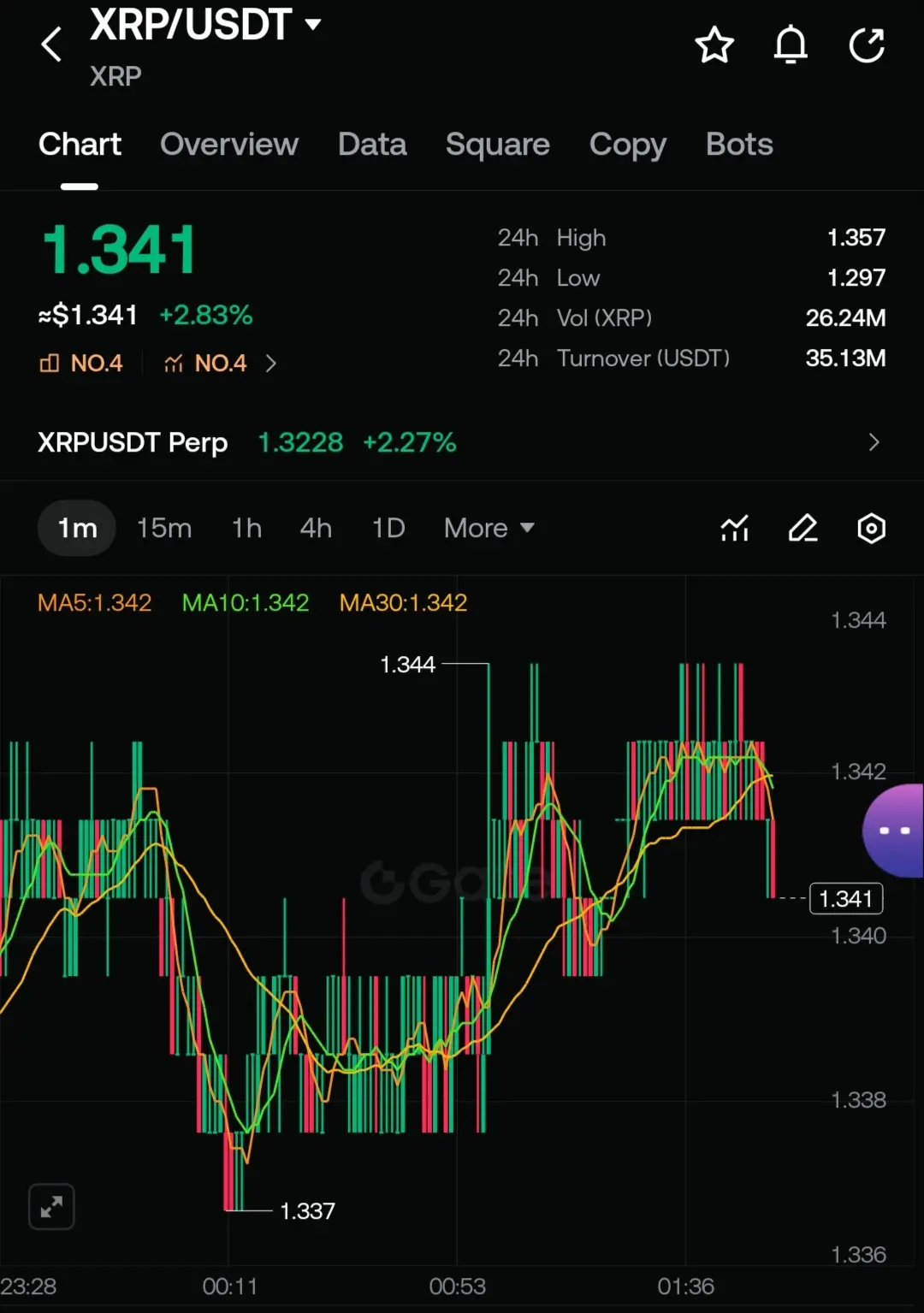The width and height of the screenshot is (924, 1313).
Task: Go back using the back arrow
Action: click(x=52, y=44)
